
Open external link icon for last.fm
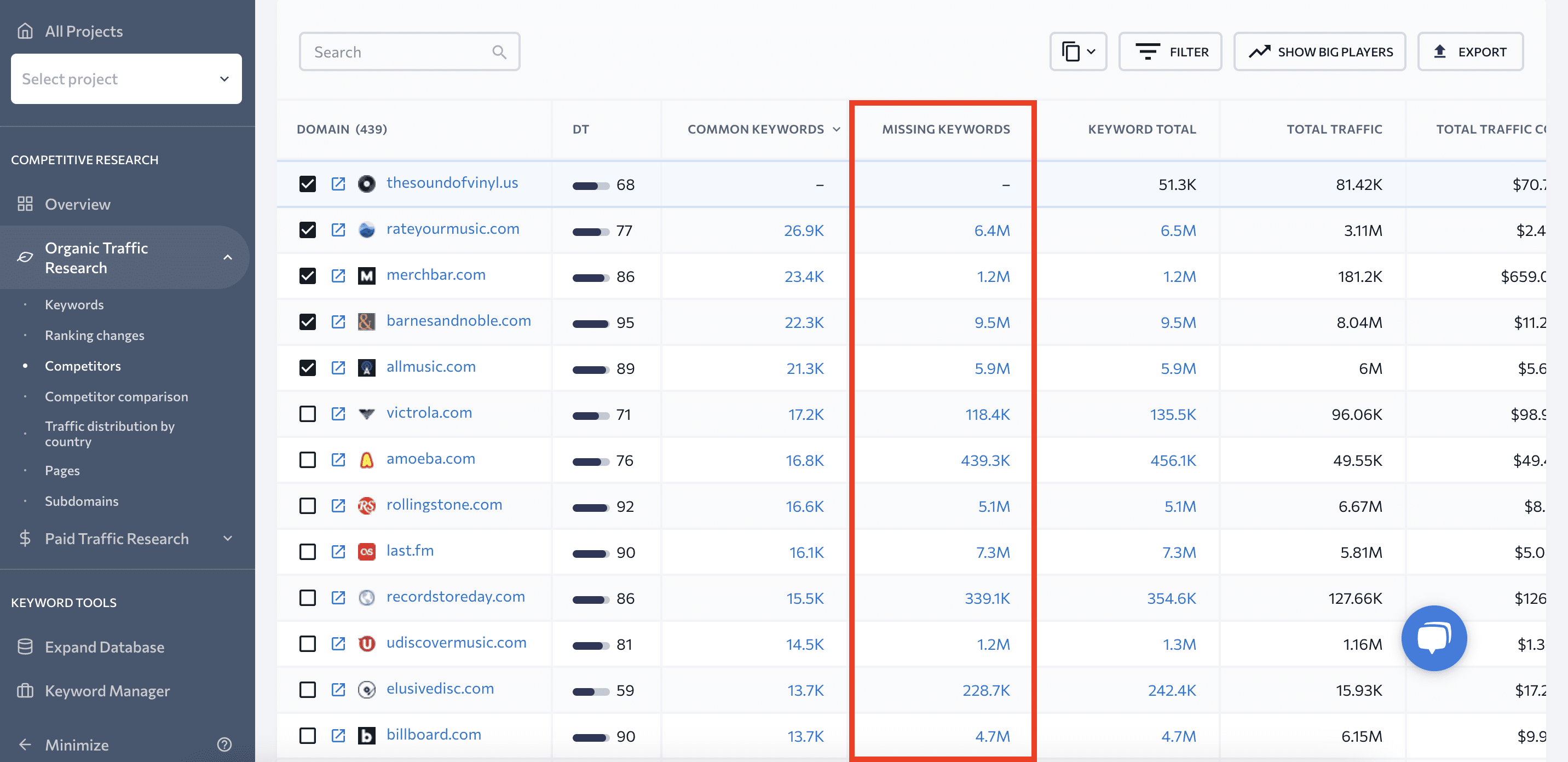pyautogui.click(x=338, y=551)
